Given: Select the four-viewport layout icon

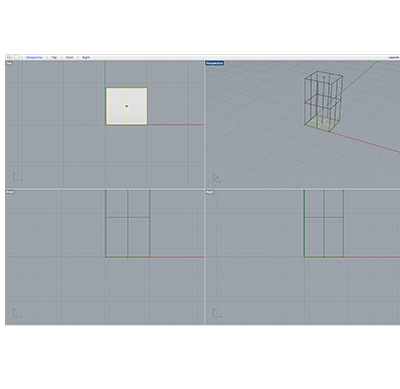Looking at the screenshot, I should 9,57.
